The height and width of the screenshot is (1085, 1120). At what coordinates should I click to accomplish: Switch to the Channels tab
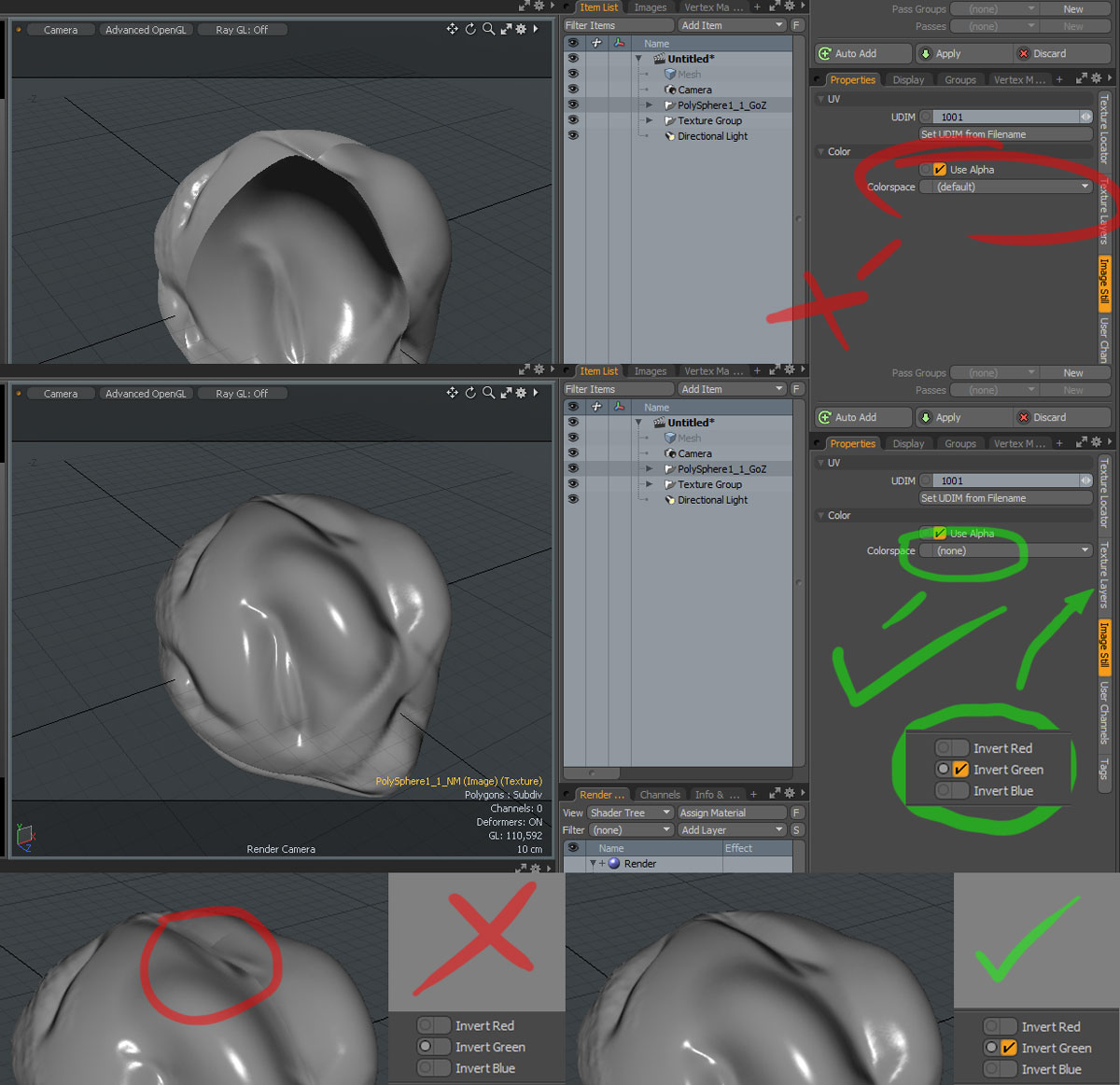click(660, 795)
